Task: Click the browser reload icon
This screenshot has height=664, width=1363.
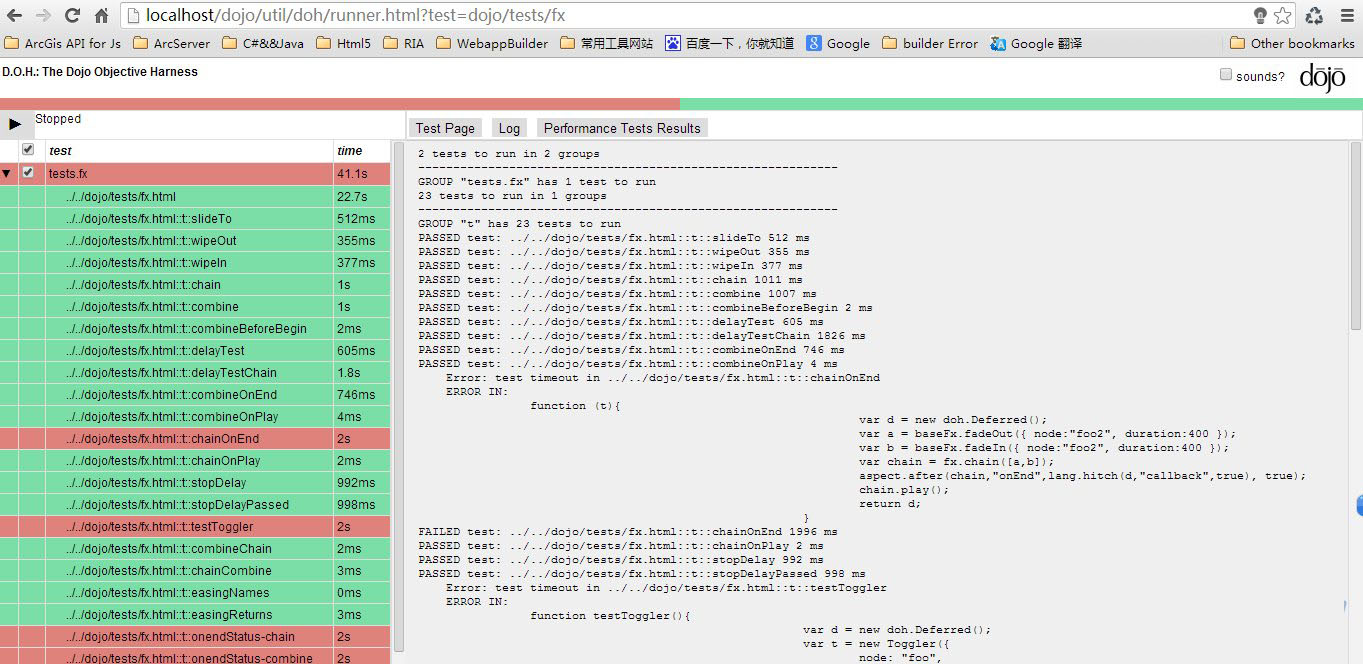Action: [72, 15]
